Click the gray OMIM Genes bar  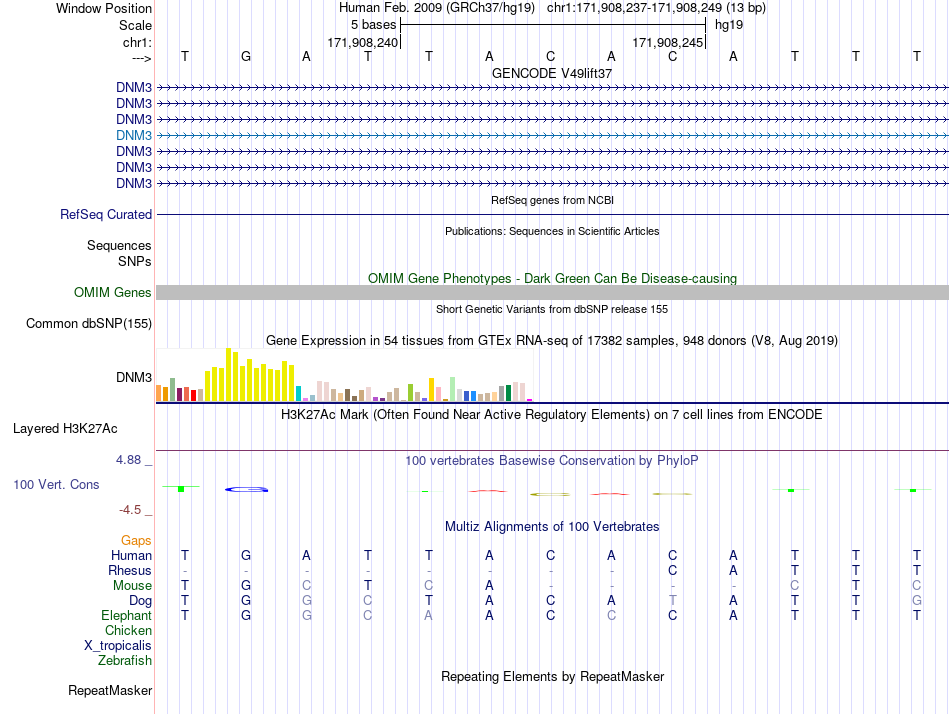552,293
